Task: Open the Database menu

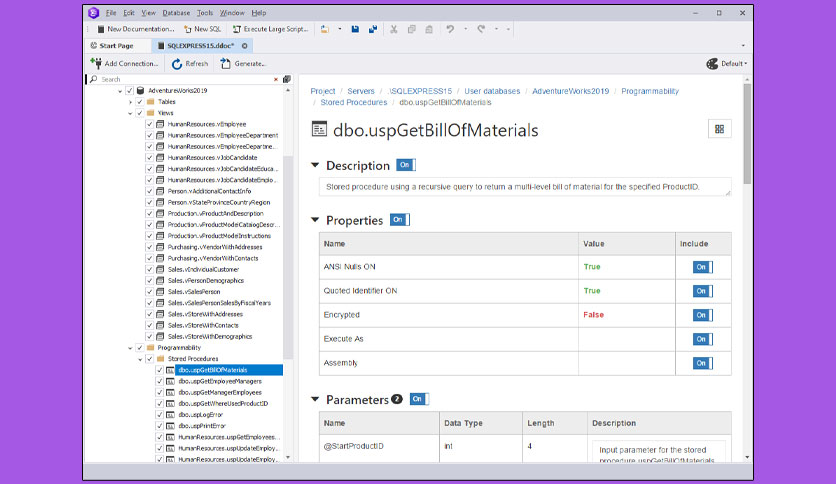Action: 176,13
